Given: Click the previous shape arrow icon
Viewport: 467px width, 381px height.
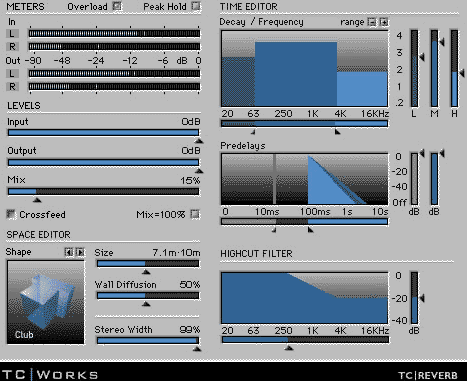Looking at the screenshot, I should (x=69, y=252).
